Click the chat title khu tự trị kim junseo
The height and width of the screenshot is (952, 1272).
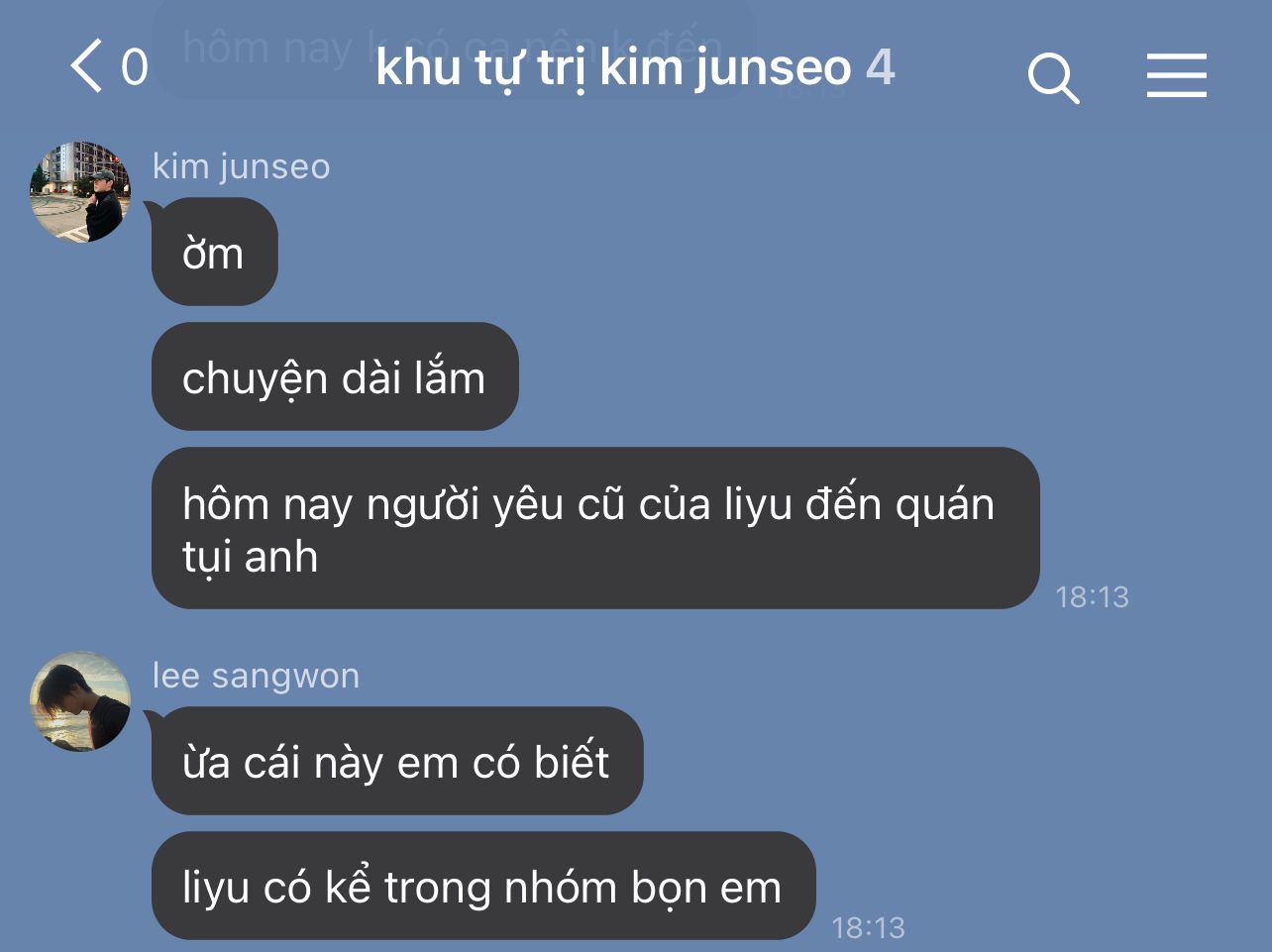(613, 67)
